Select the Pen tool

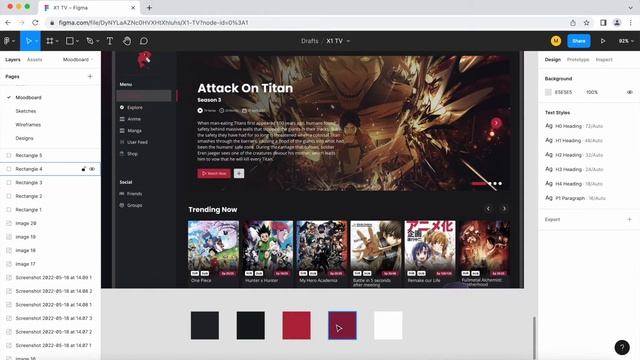click(90, 41)
